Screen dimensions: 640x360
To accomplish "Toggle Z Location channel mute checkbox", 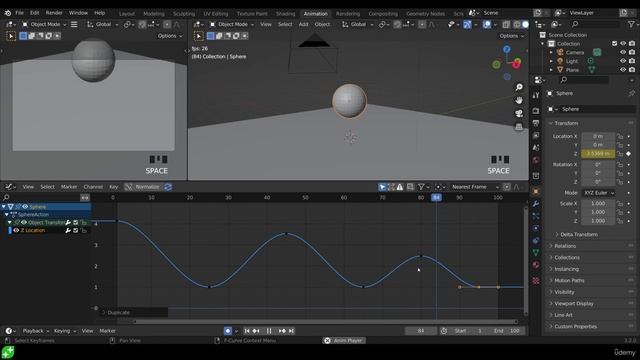I will pos(76,230).
